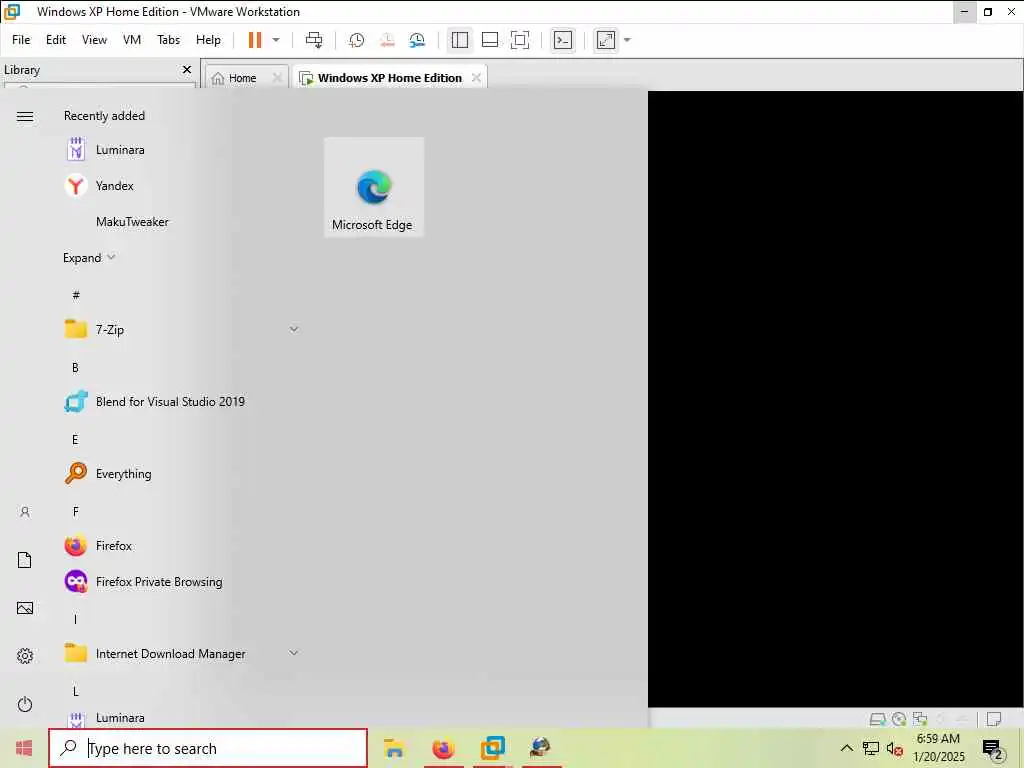This screenshot has width=1024, height=768.
Task: Open the Power button in Start
Action: [x=25, y=704]
